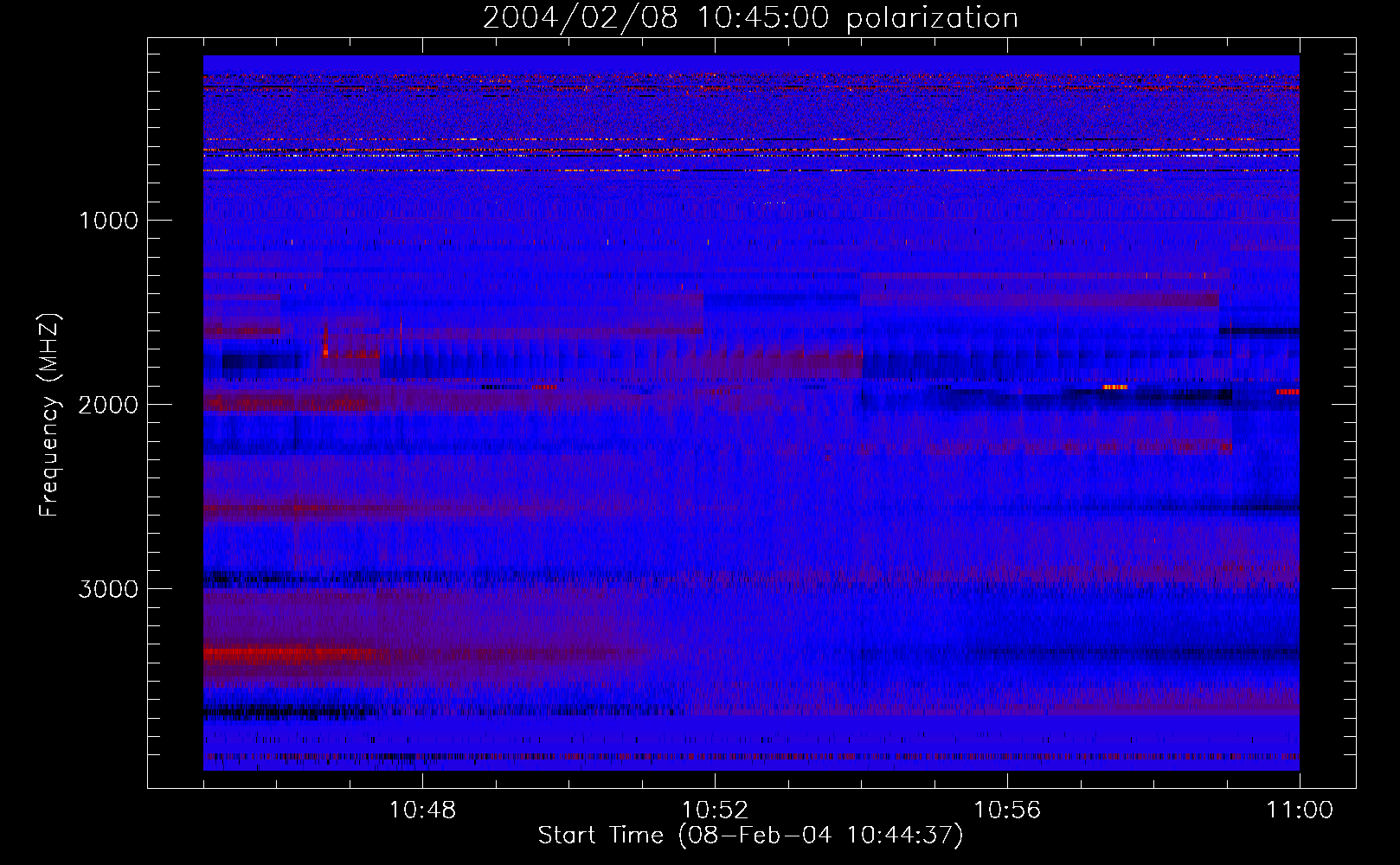Click the 2000 frequency tick label
The height and width of the screenshot is (865, 1400).
click(x=108, y=405)
